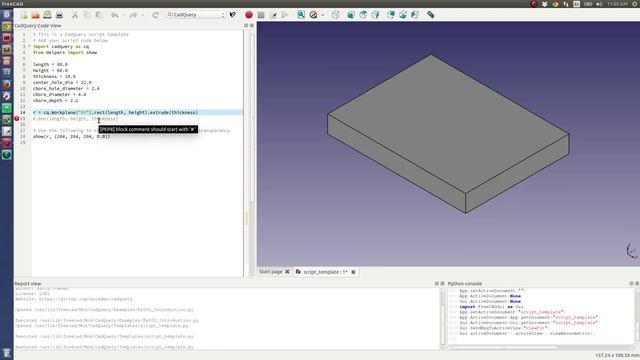Refresh the document with the recompute icon
This screenshot has width=640, height=360.
(x=155, y=15)
